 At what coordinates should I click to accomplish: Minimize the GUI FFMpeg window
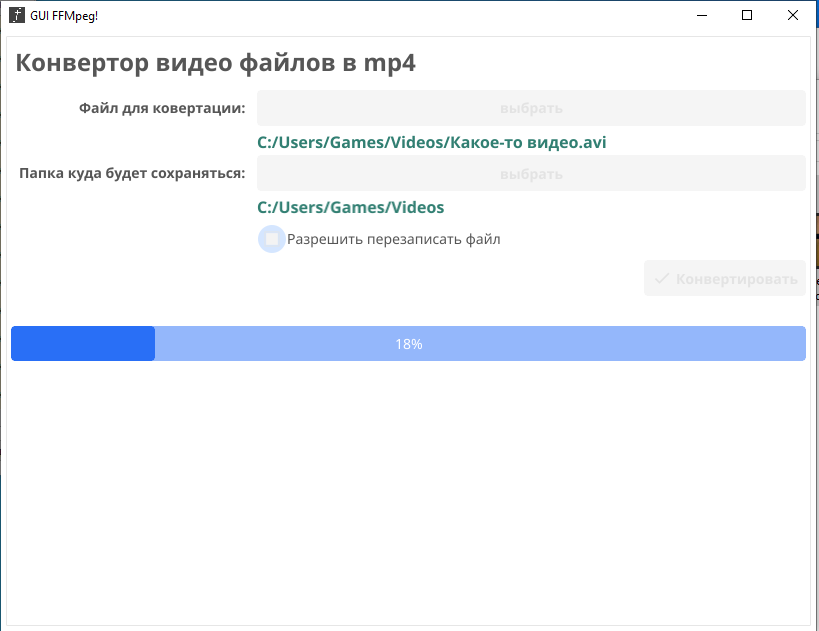701,16
